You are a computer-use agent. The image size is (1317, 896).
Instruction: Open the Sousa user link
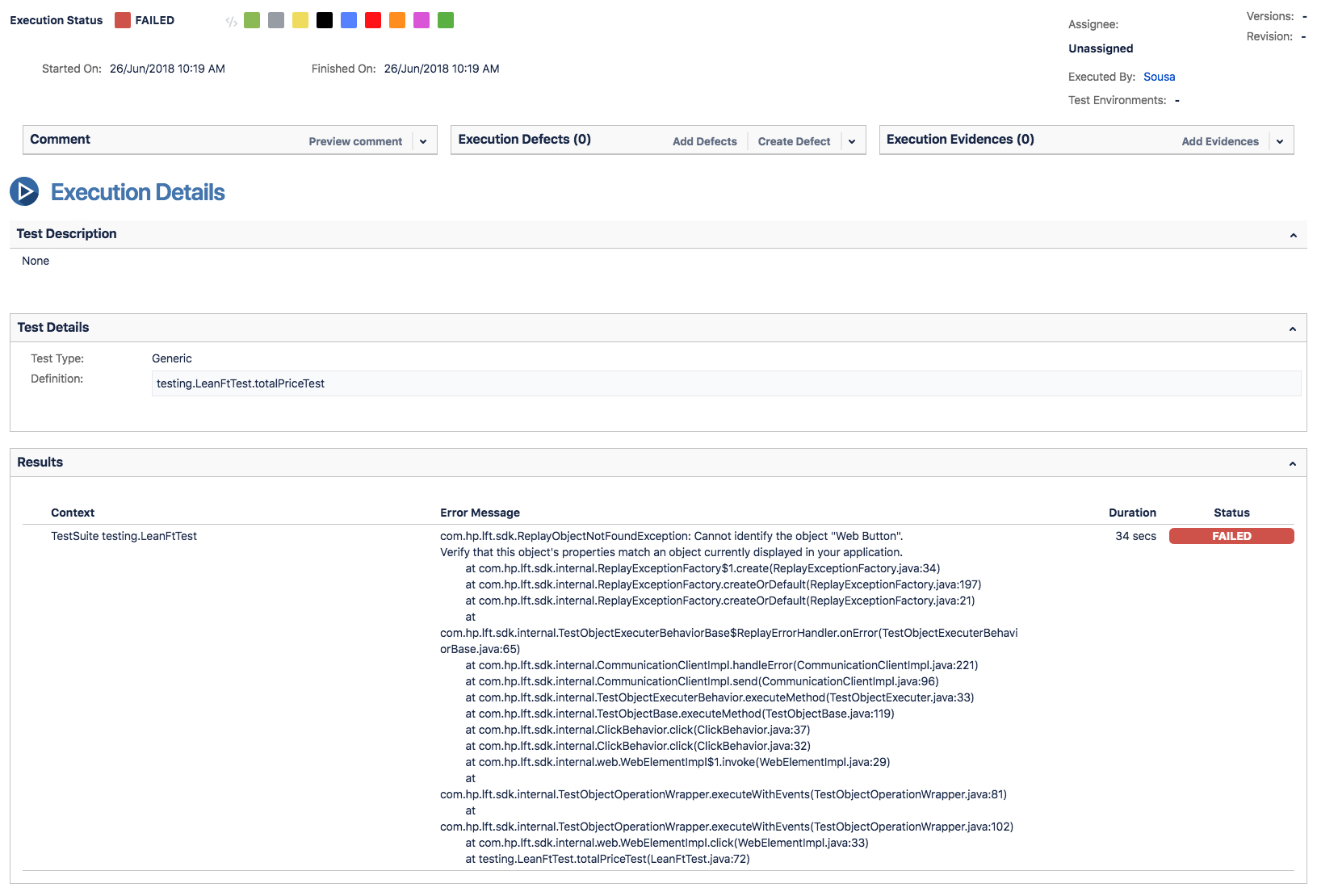tap(1160, 77)
